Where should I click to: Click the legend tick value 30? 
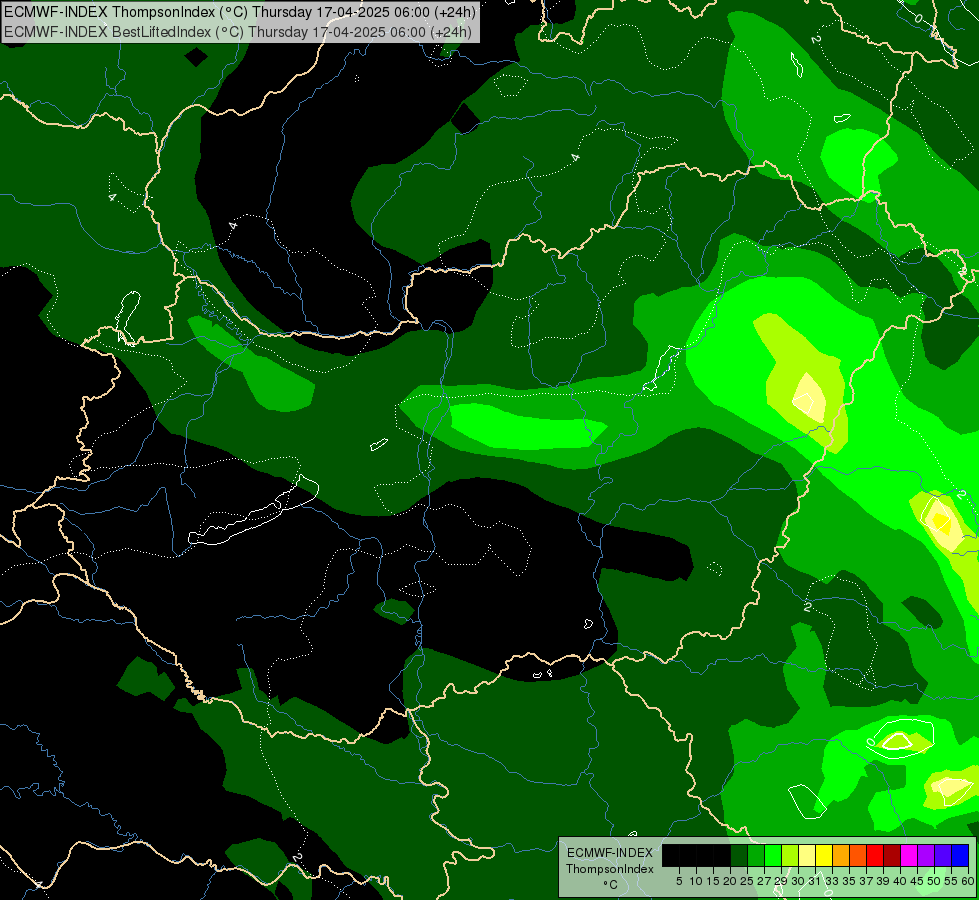799,881
